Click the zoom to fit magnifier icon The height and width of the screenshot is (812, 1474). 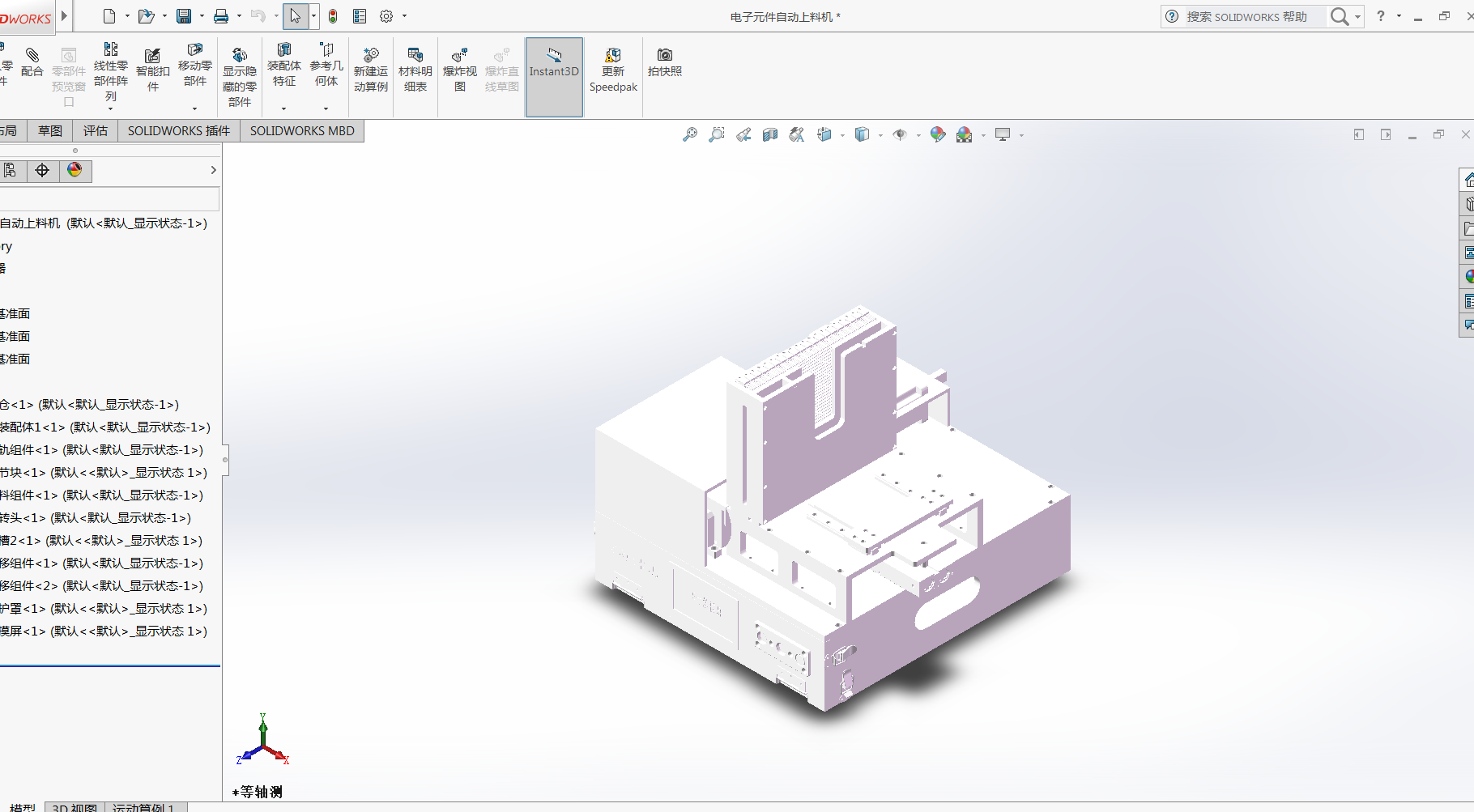(x=689, y=134)
